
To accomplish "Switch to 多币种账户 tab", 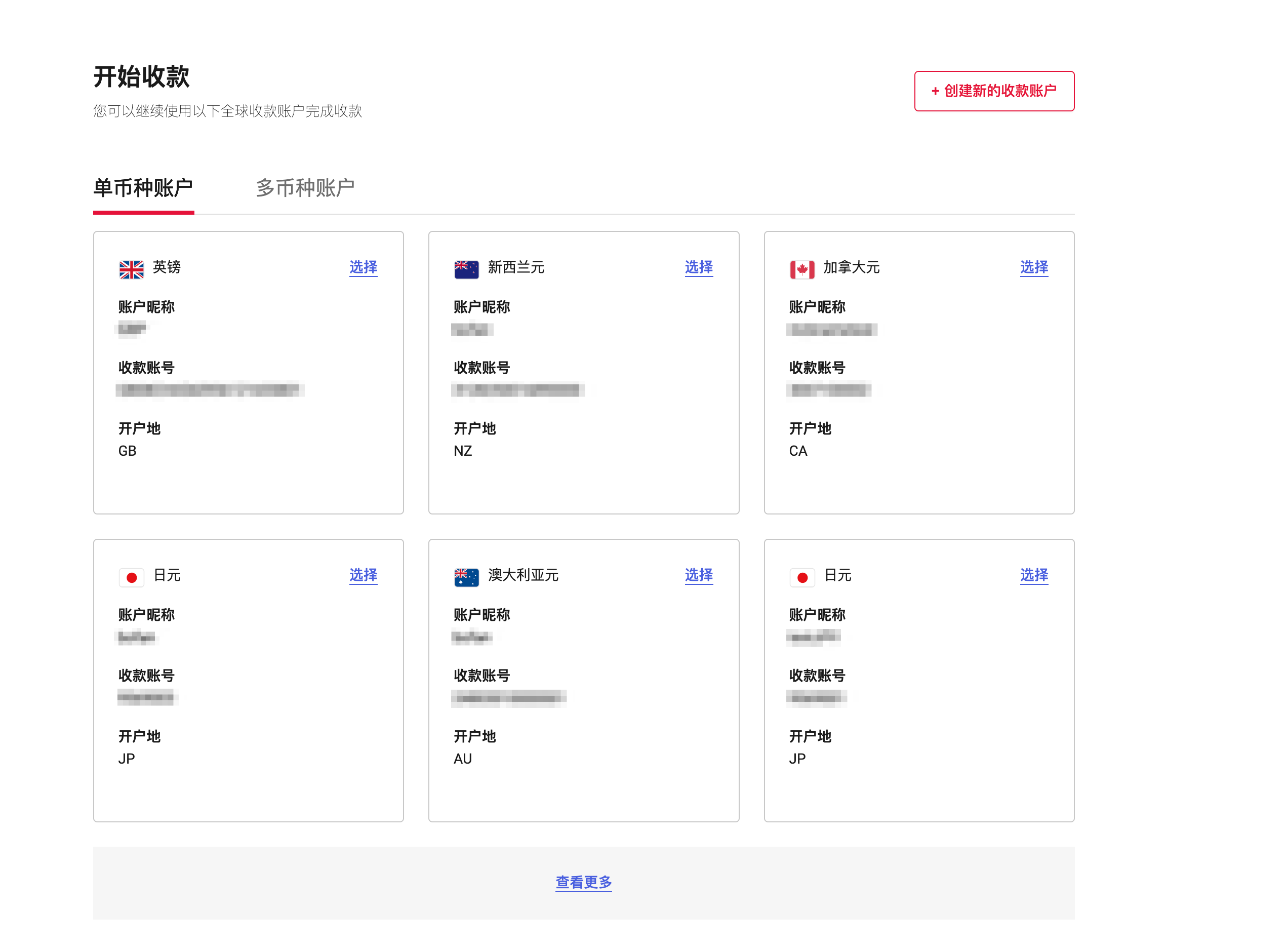I will tap(305, 188).
